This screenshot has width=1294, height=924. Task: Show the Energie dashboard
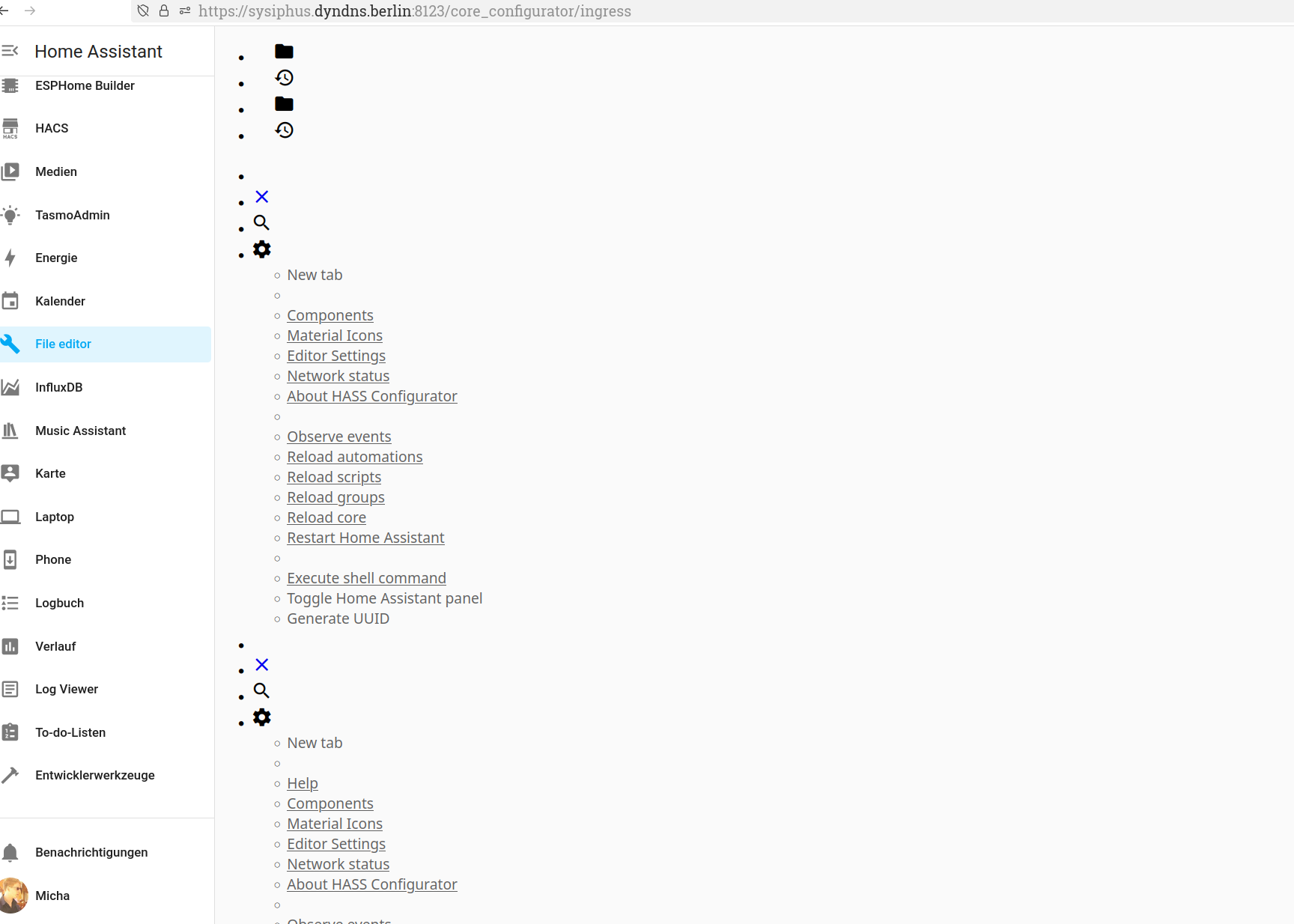point(106,258)
